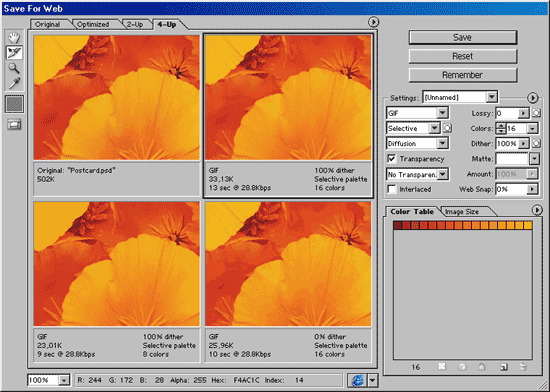Click the Colors value field showing 16

516,128
